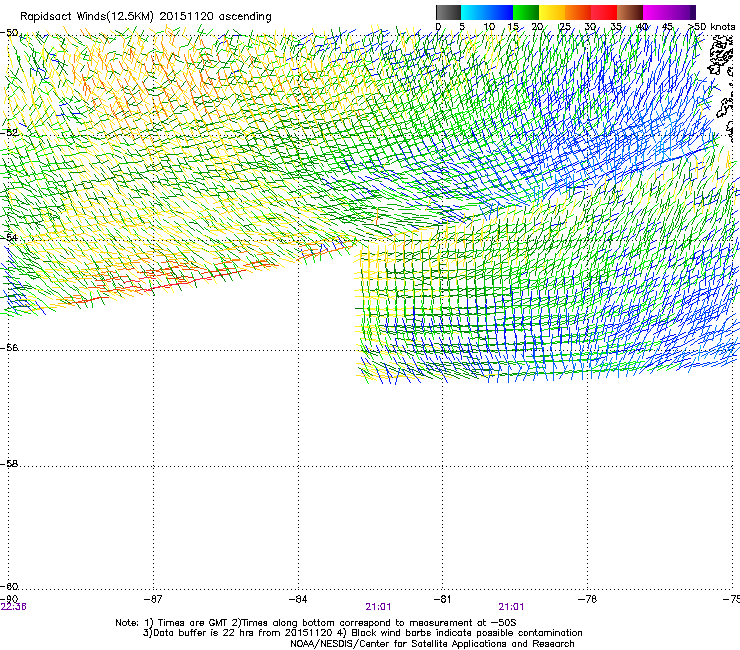Click the '-60' latitude axis label
The height and width of the screenshot is (650, 740).
click(9, 586)
